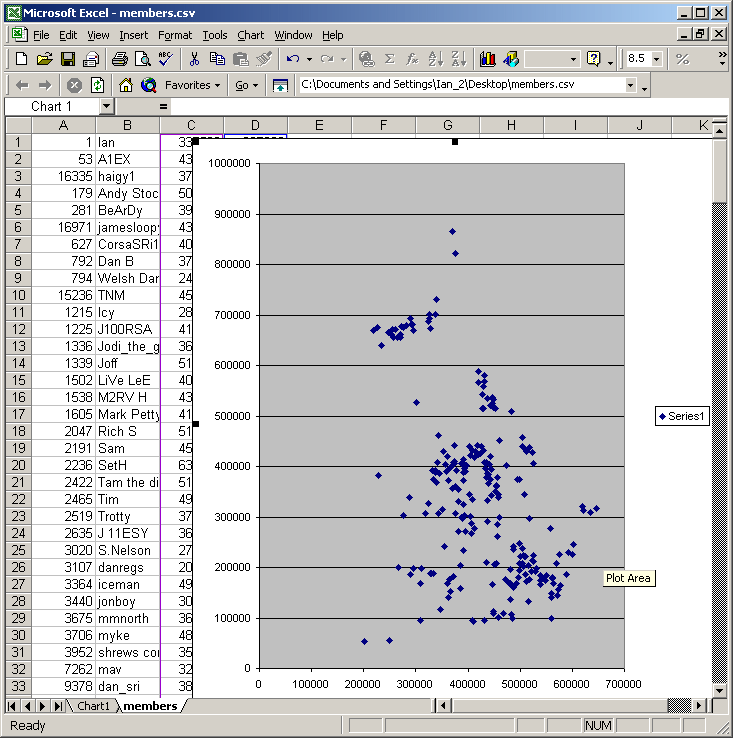Open the Chart menu
The image size is (733, 738).
251,35
